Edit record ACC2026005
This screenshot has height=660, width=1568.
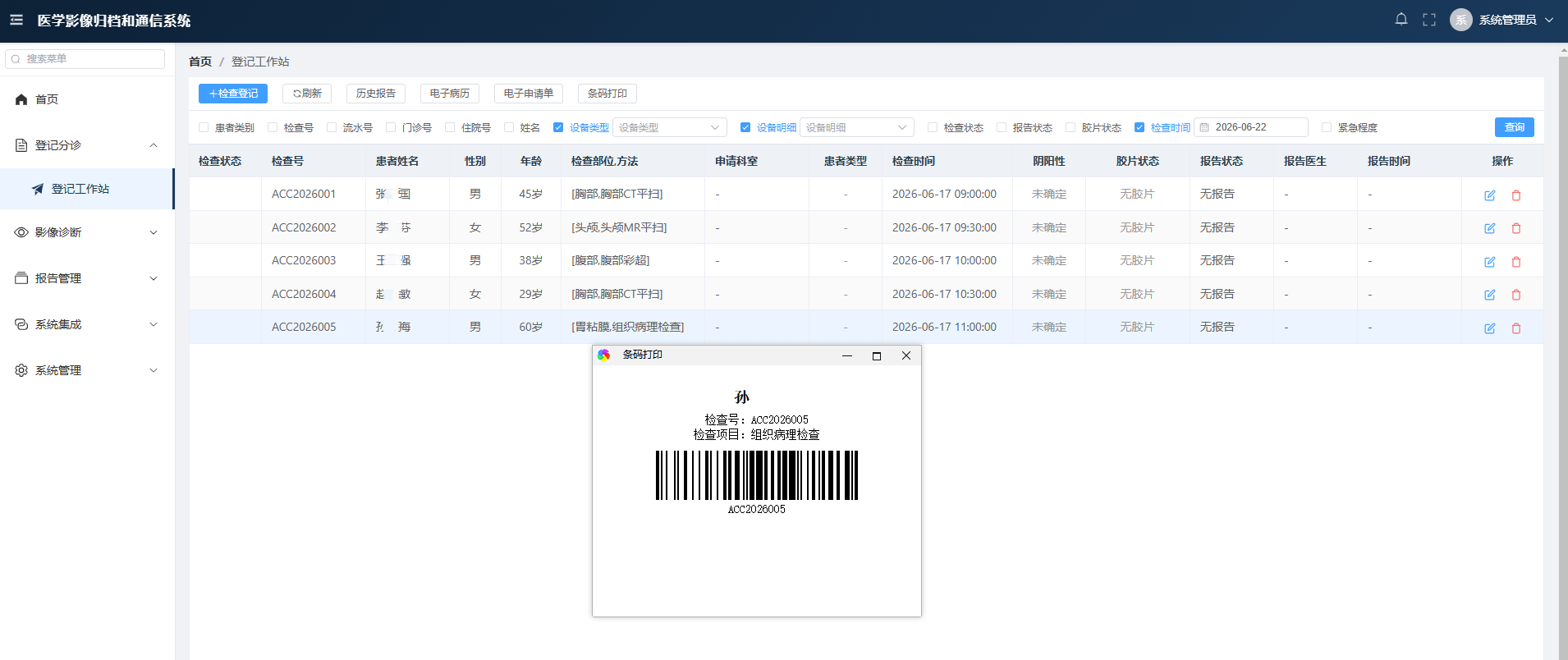1490,328
